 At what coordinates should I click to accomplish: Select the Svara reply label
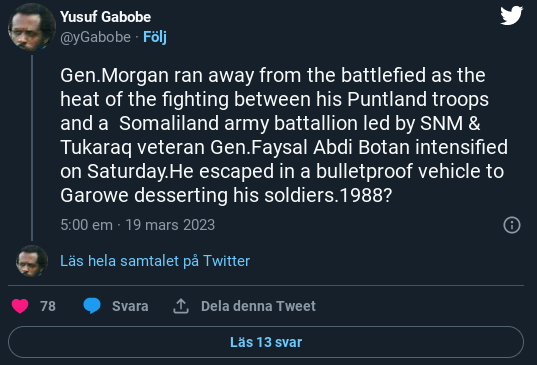click(130, 306)
